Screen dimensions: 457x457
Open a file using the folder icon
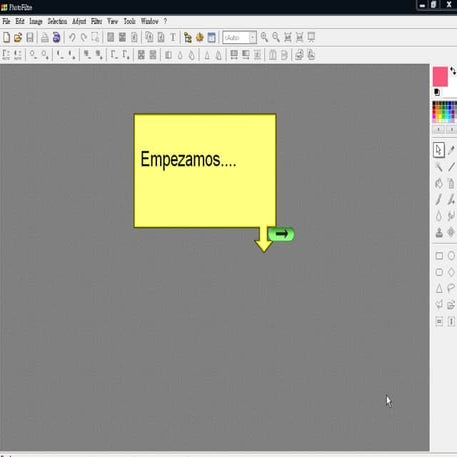[18, 37]
